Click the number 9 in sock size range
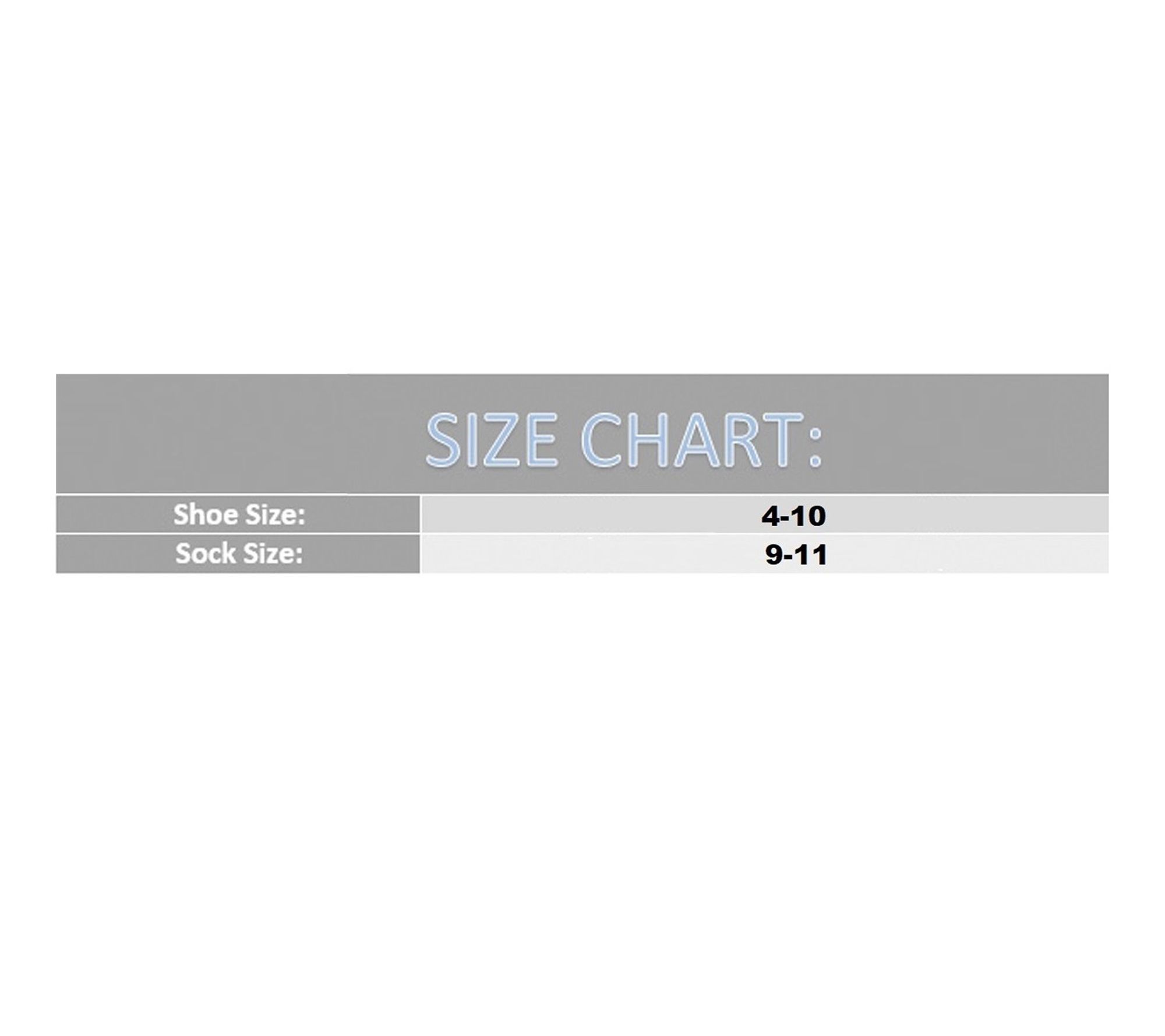Screen dimensions: 1165x1036 (x=774, y=555)
